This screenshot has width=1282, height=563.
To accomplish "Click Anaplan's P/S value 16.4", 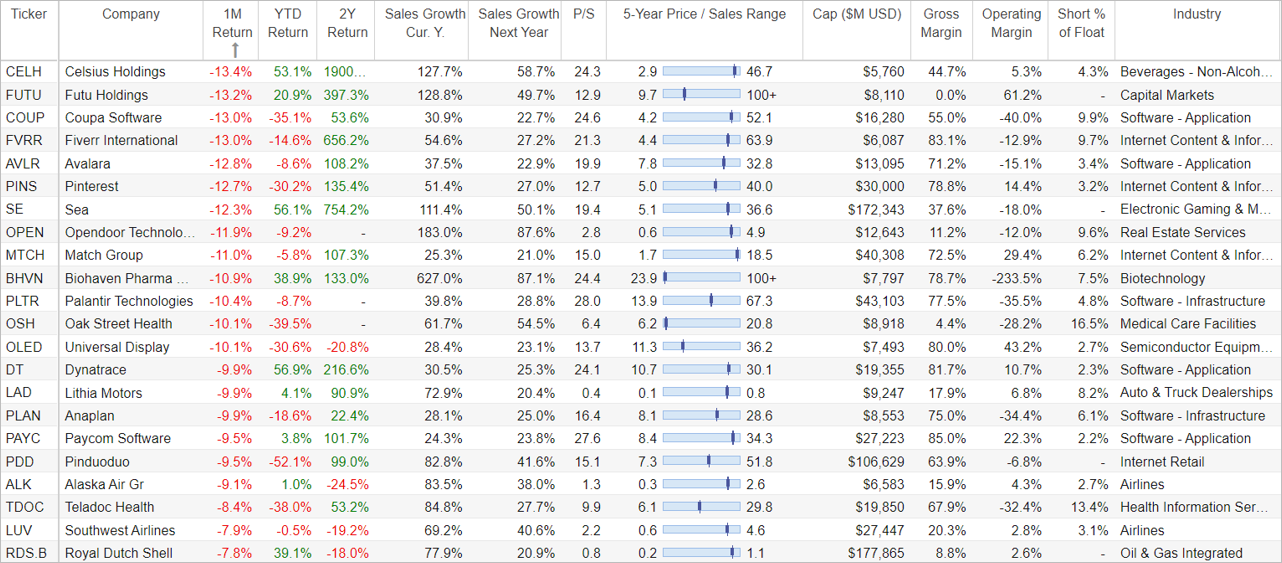I will [586, 416].
